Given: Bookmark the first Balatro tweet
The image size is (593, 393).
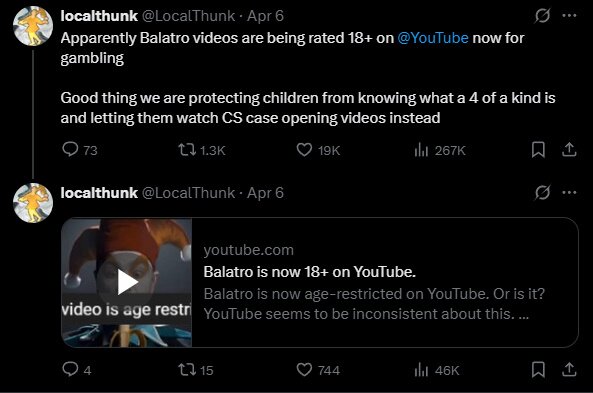Looking at the screenshot, I should point(538,150).
